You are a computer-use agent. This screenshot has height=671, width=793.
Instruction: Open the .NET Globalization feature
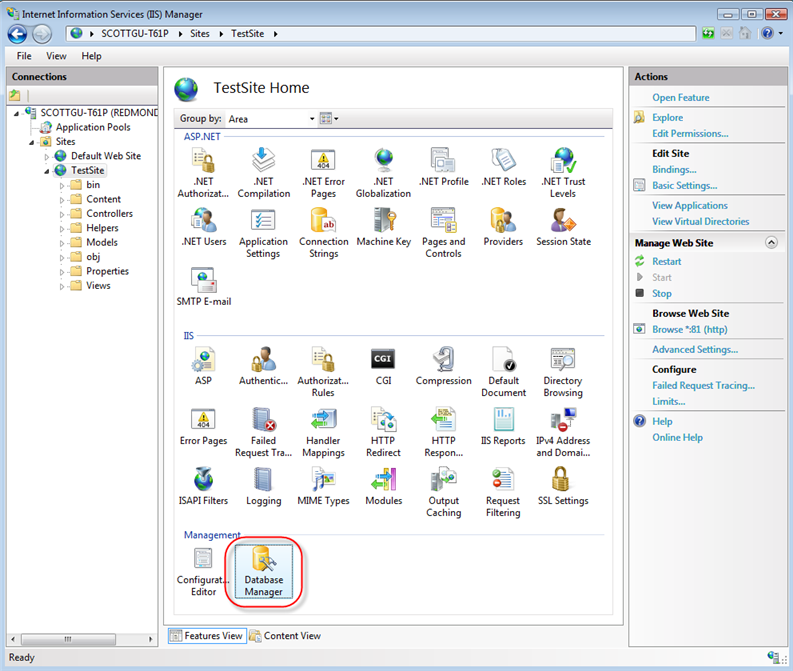383,173
